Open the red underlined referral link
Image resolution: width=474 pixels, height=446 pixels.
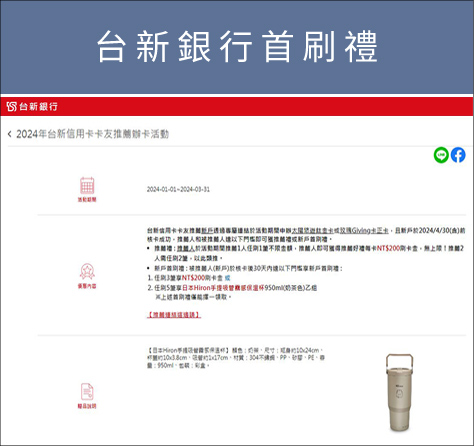coord(174,315)
